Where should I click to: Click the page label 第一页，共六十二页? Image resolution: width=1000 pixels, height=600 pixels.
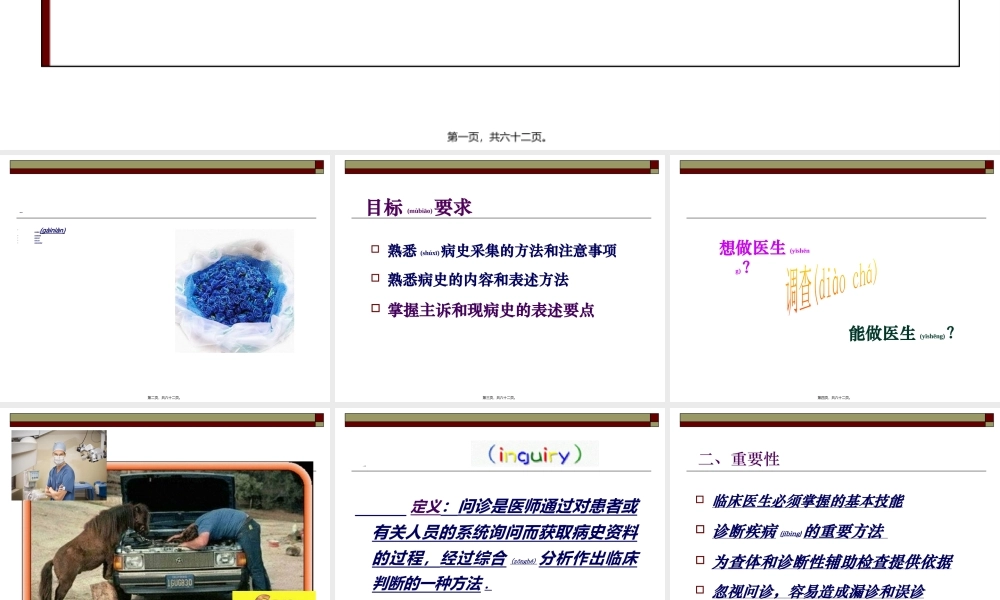pyautogui.click(x=500, y=137)
